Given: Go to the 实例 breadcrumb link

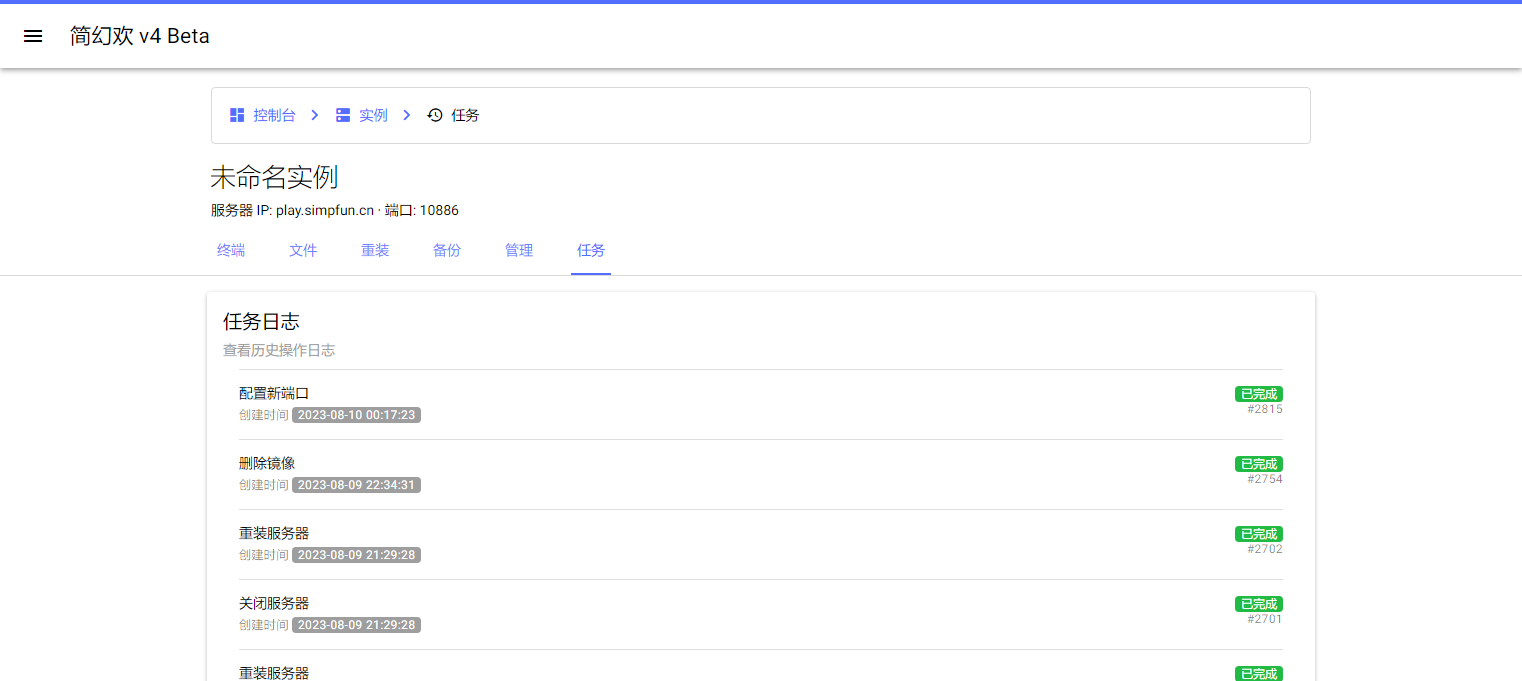Looking at the screenshot, I should pos(373,115).
